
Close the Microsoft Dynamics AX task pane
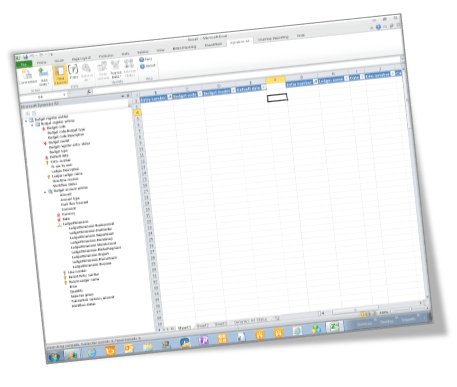coord(128,96)
